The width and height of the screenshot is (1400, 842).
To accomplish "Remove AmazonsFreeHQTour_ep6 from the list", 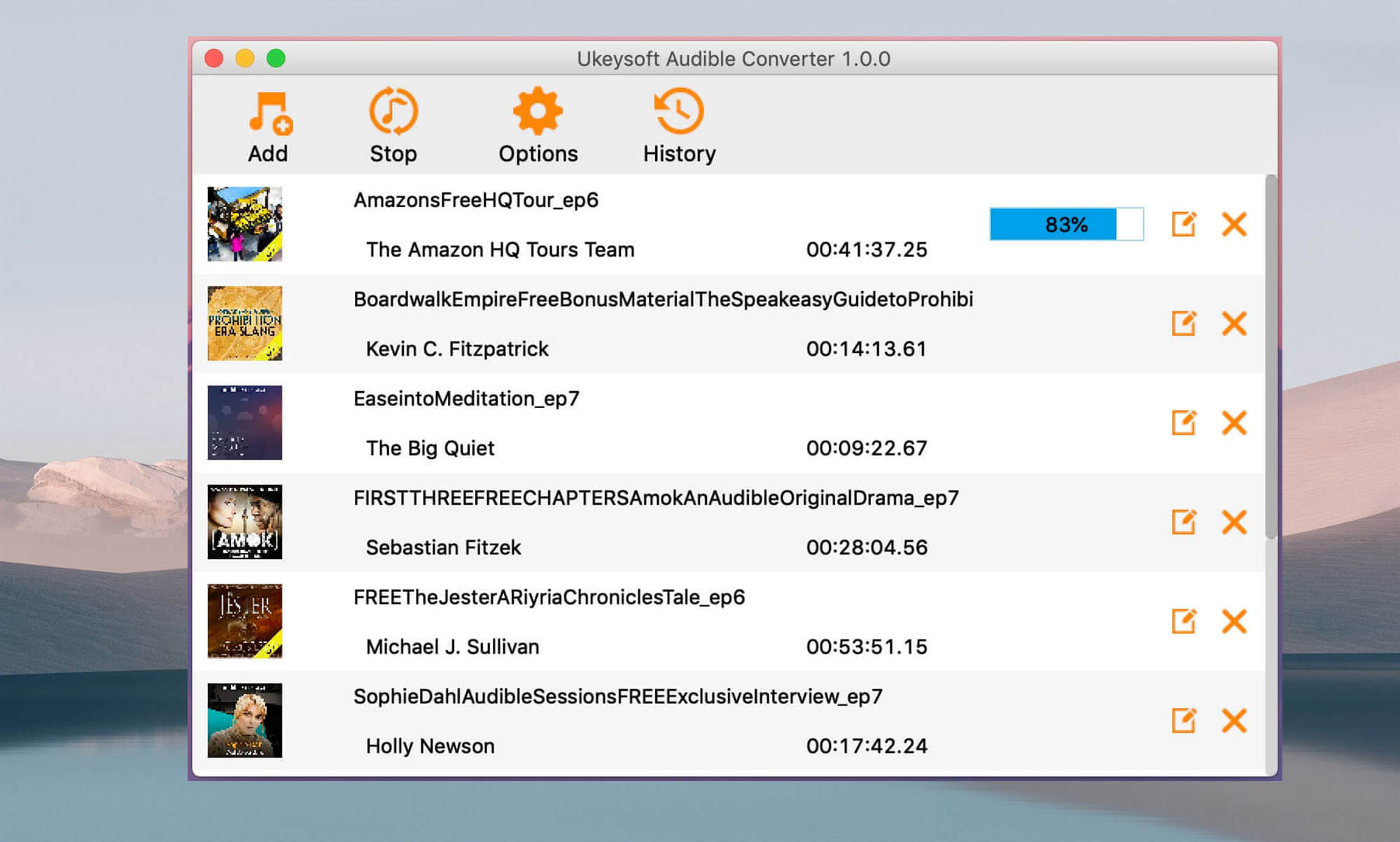I will coord(1234,224).
